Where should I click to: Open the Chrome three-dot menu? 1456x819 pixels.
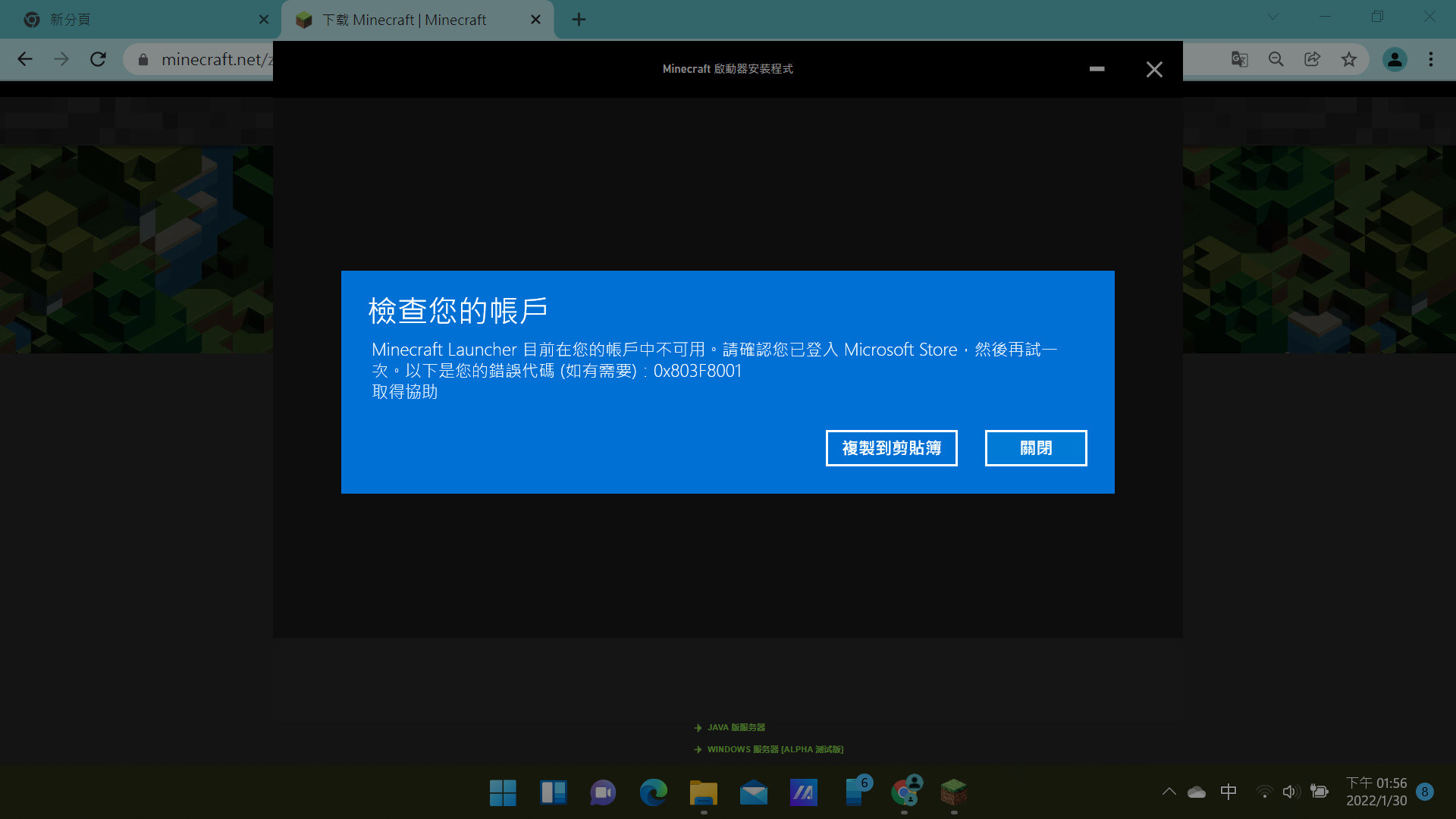click(x=1431, y=59)
